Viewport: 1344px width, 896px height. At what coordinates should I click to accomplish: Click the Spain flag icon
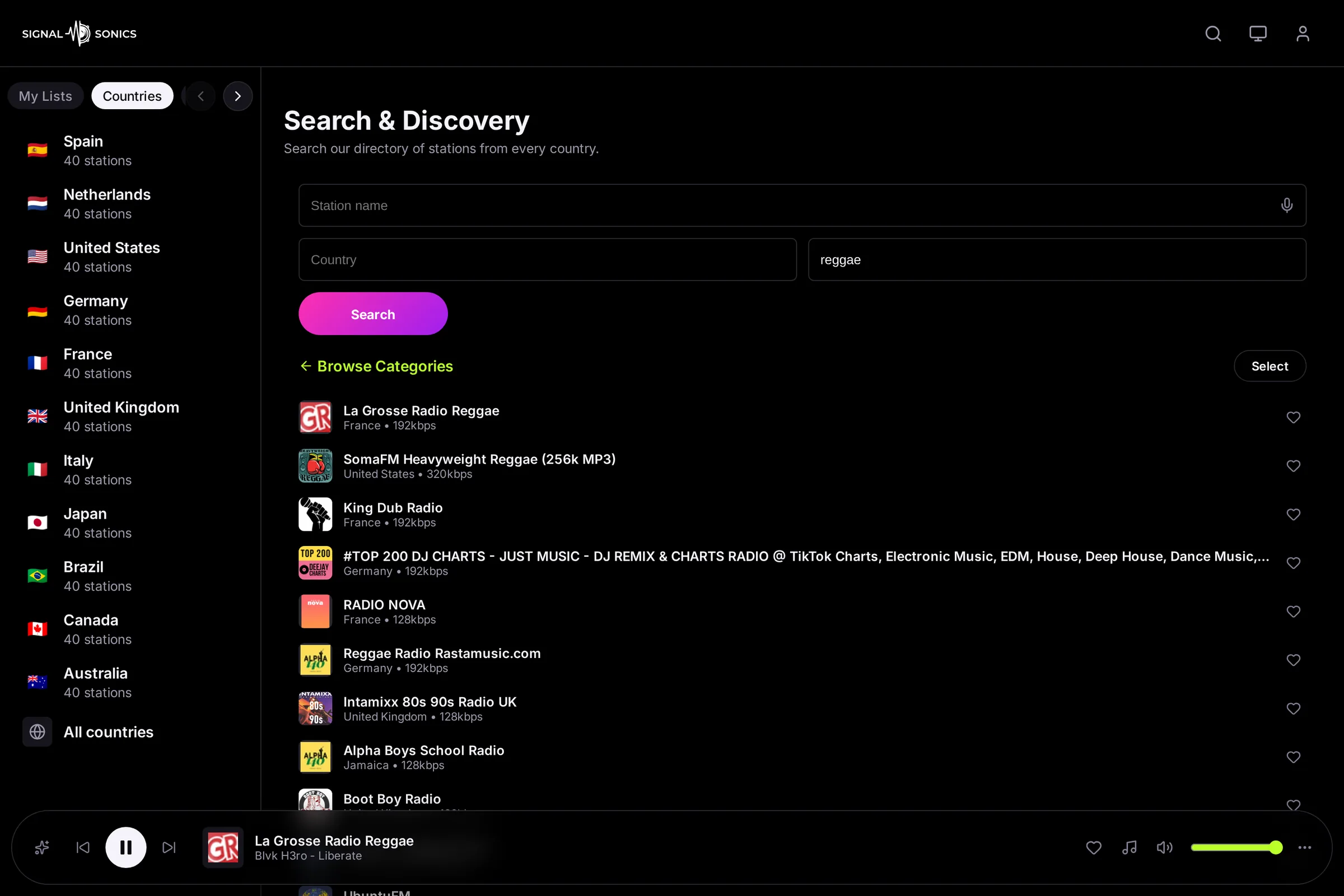[37, 150]
